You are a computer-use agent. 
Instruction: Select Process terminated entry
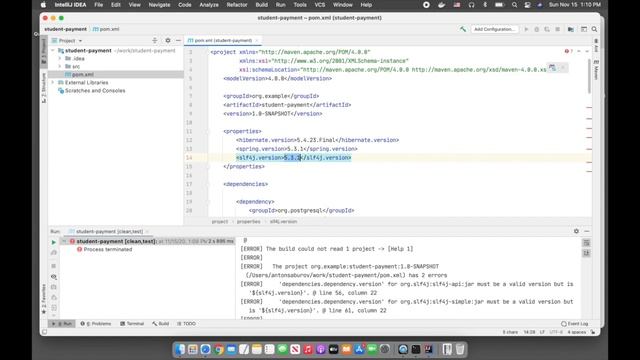(107, 249)
